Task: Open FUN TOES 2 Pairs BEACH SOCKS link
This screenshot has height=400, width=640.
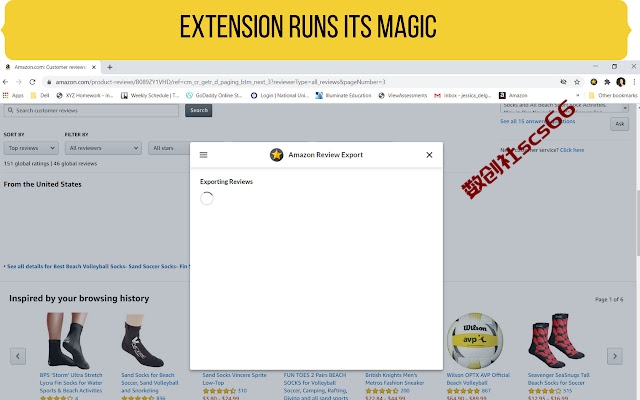Action: 315,386
